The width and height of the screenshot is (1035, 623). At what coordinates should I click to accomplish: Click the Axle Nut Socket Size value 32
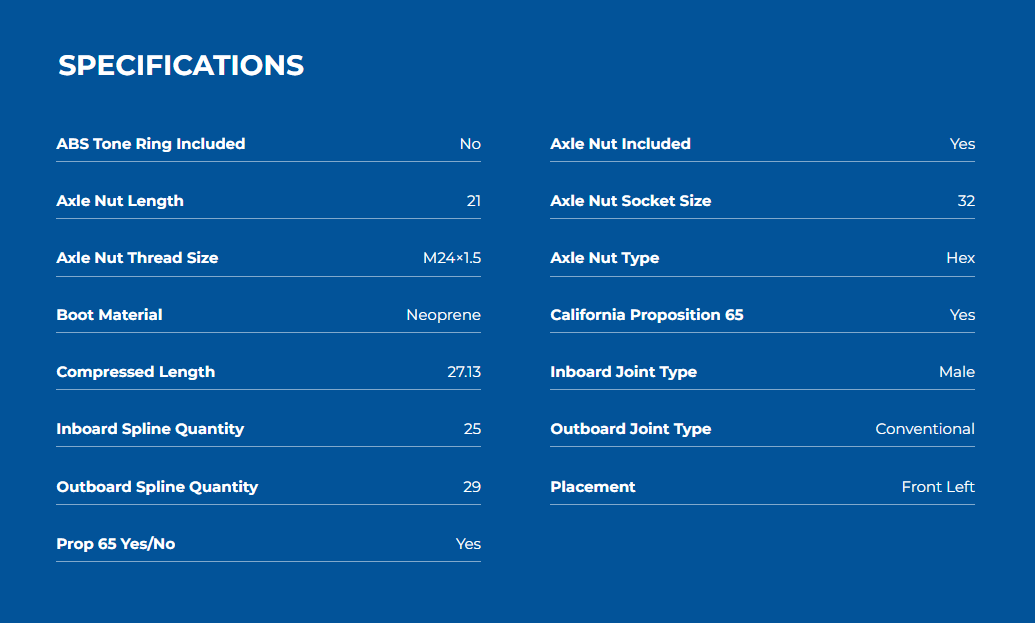966,201
